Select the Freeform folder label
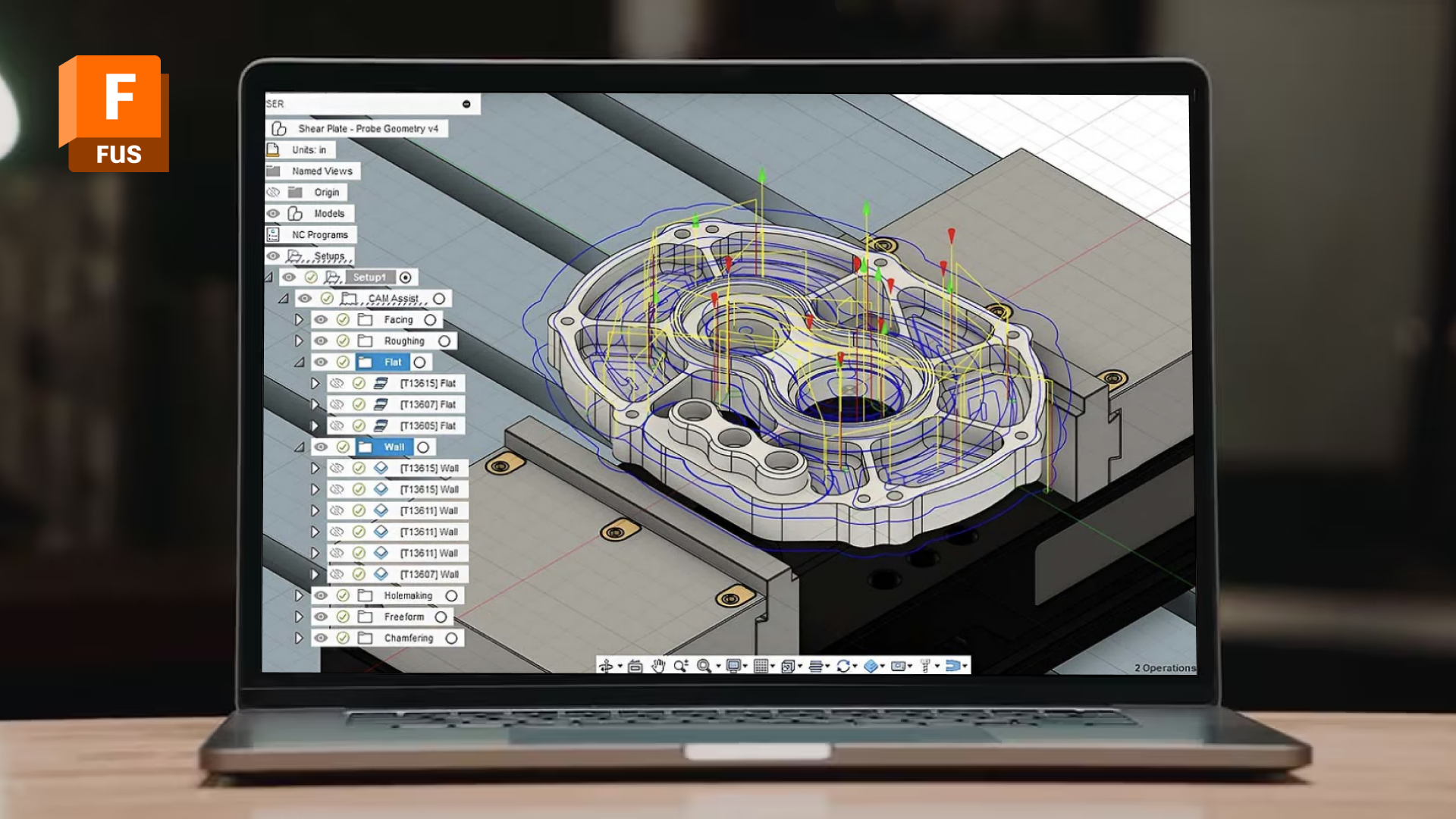The width and height of the screenshot is (1456, 819). [x=404, y=617]
